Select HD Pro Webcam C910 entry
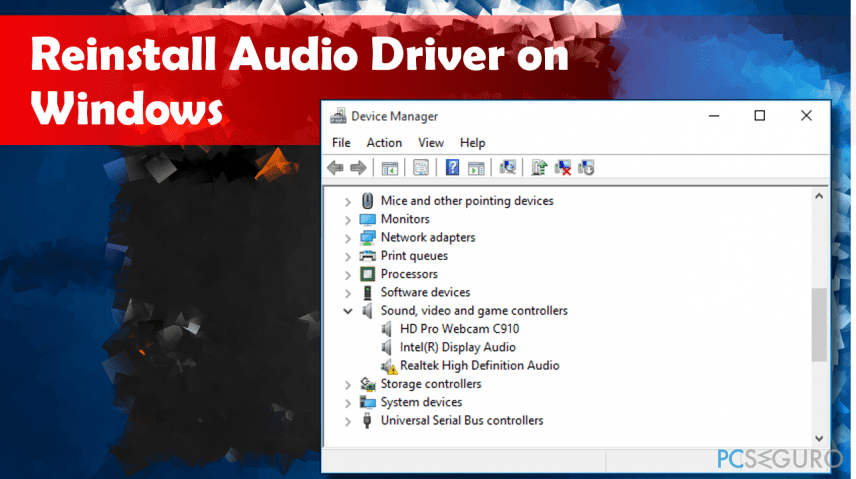Screen dimensions: 856x479 pos(459,329)
